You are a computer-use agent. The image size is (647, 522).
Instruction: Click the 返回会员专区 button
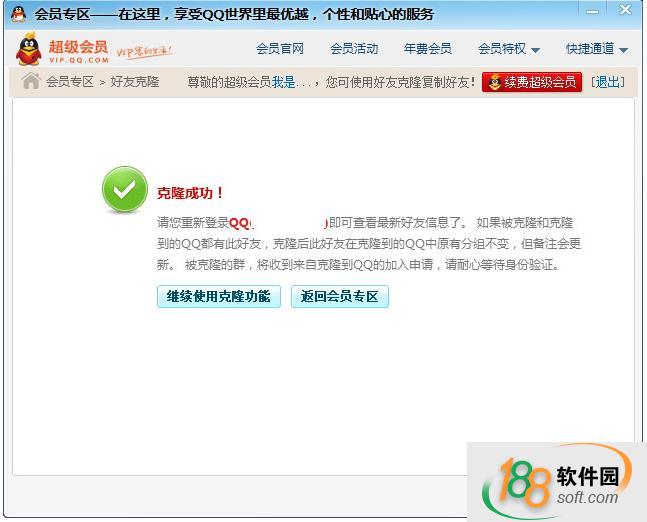coord(339,296)
